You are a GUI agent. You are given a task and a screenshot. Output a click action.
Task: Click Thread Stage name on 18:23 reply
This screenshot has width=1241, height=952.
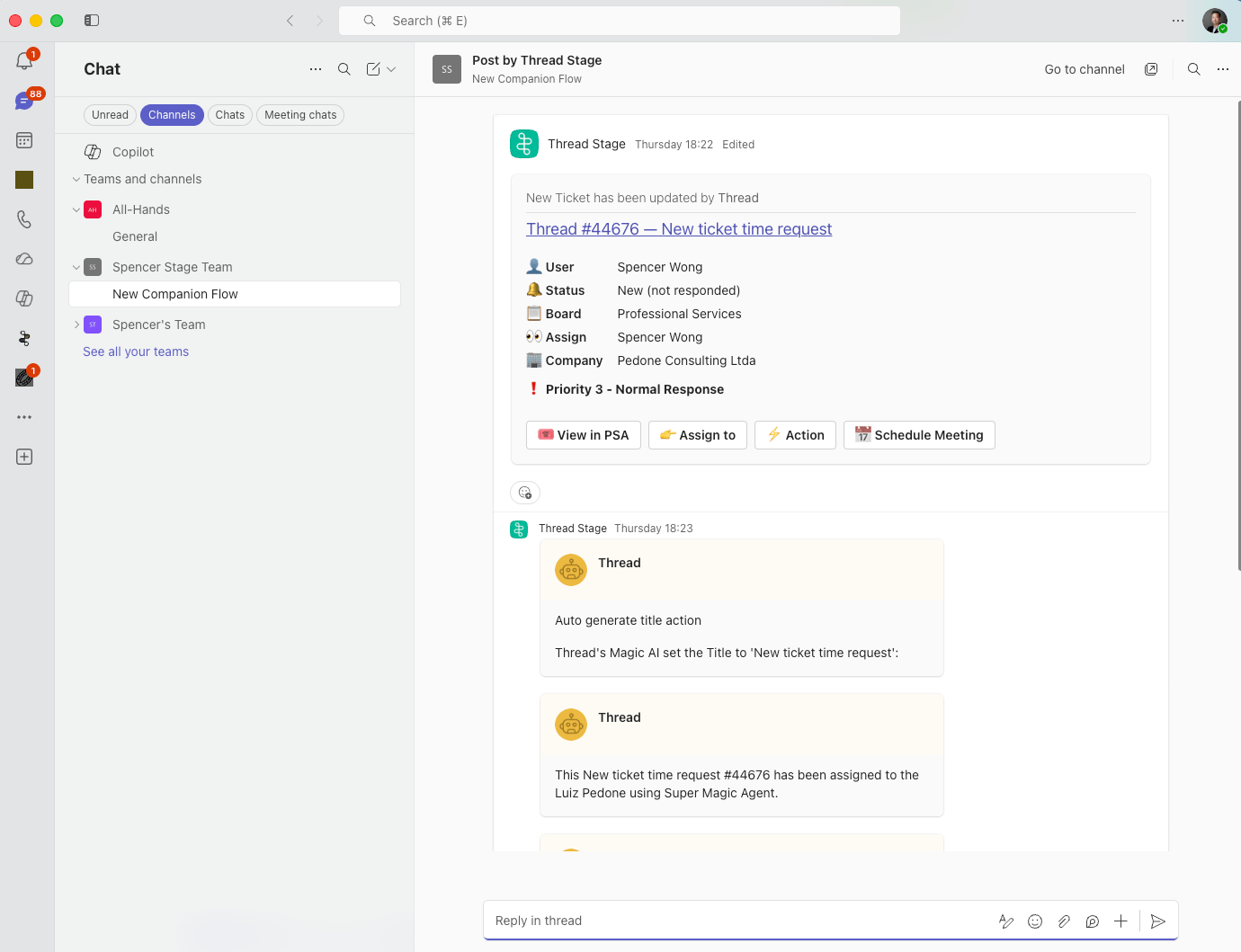pyautogui.click(x=573, y=529)
